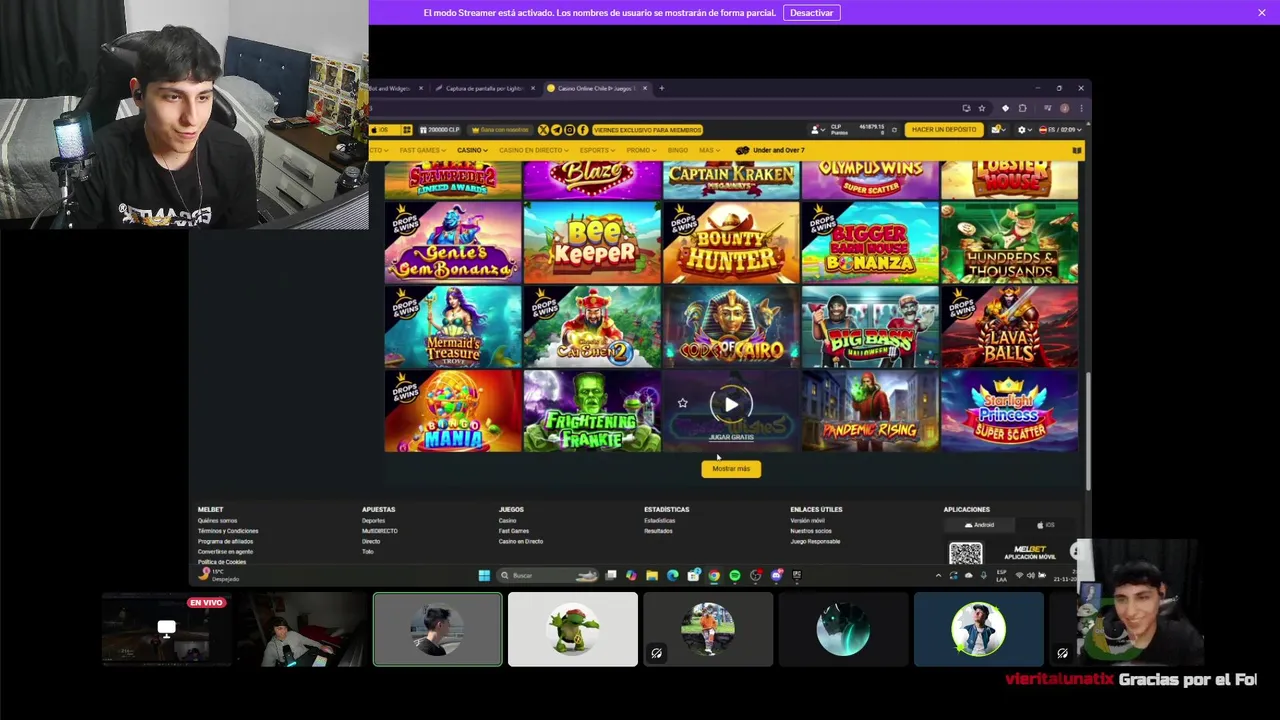Click VIERNES EXCLUSIVO PARA MIEMBROS banner

(x=647, y=130)
